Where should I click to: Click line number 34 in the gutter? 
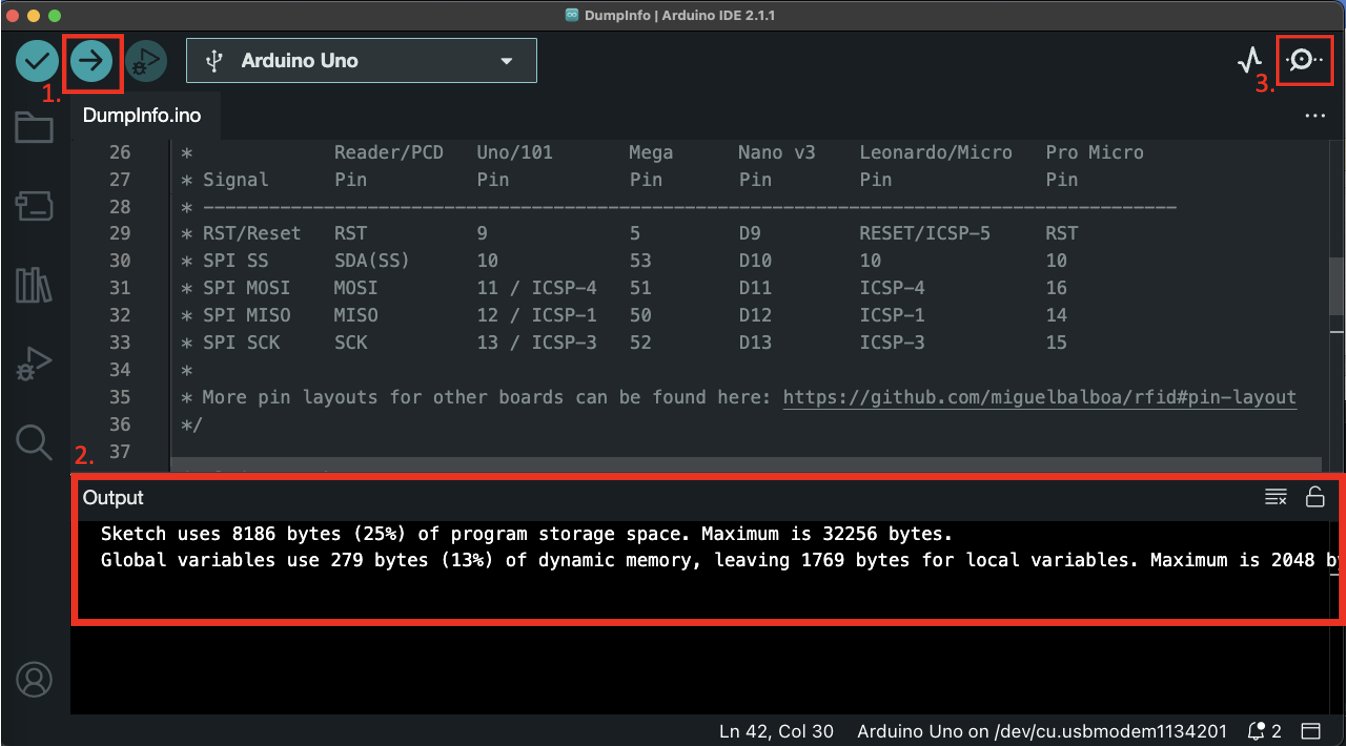tap(120, 369)
